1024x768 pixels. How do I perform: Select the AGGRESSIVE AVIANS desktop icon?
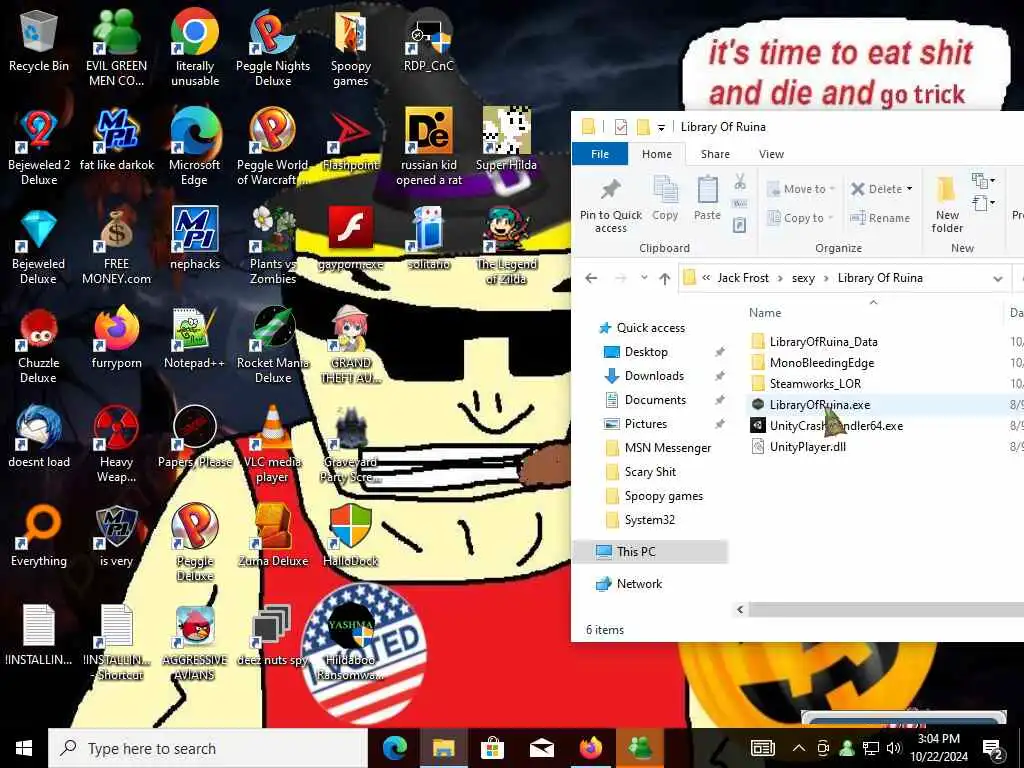[195, 643]
